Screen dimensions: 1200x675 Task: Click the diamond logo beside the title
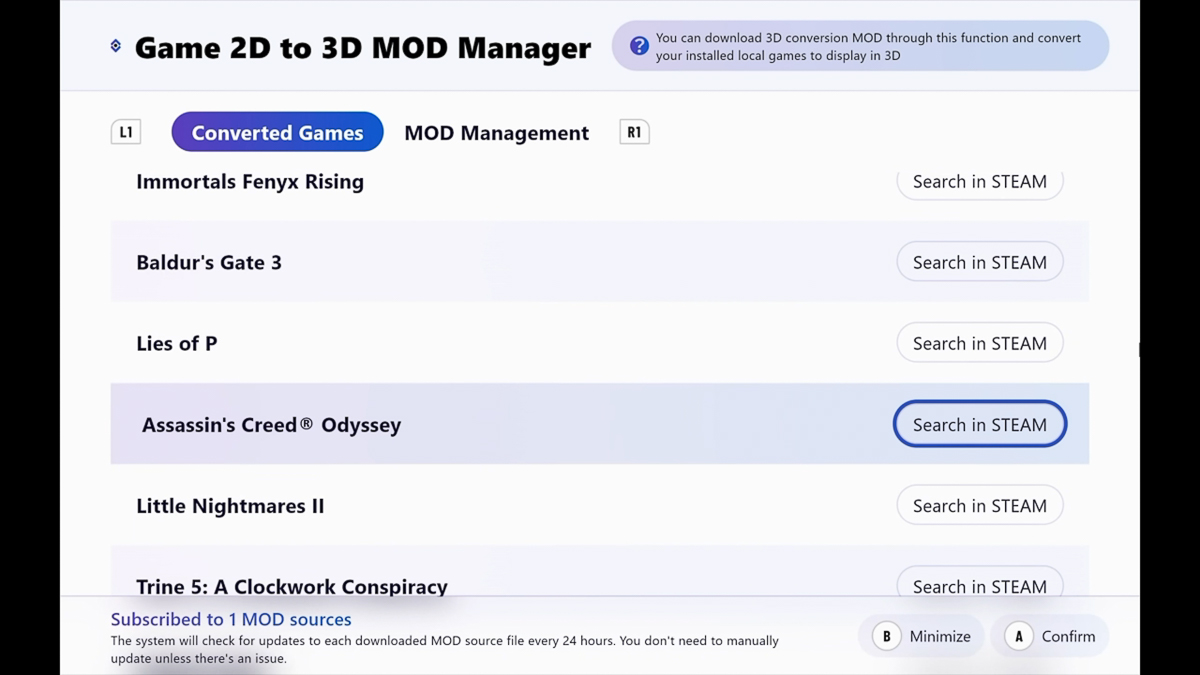(116, 46)
